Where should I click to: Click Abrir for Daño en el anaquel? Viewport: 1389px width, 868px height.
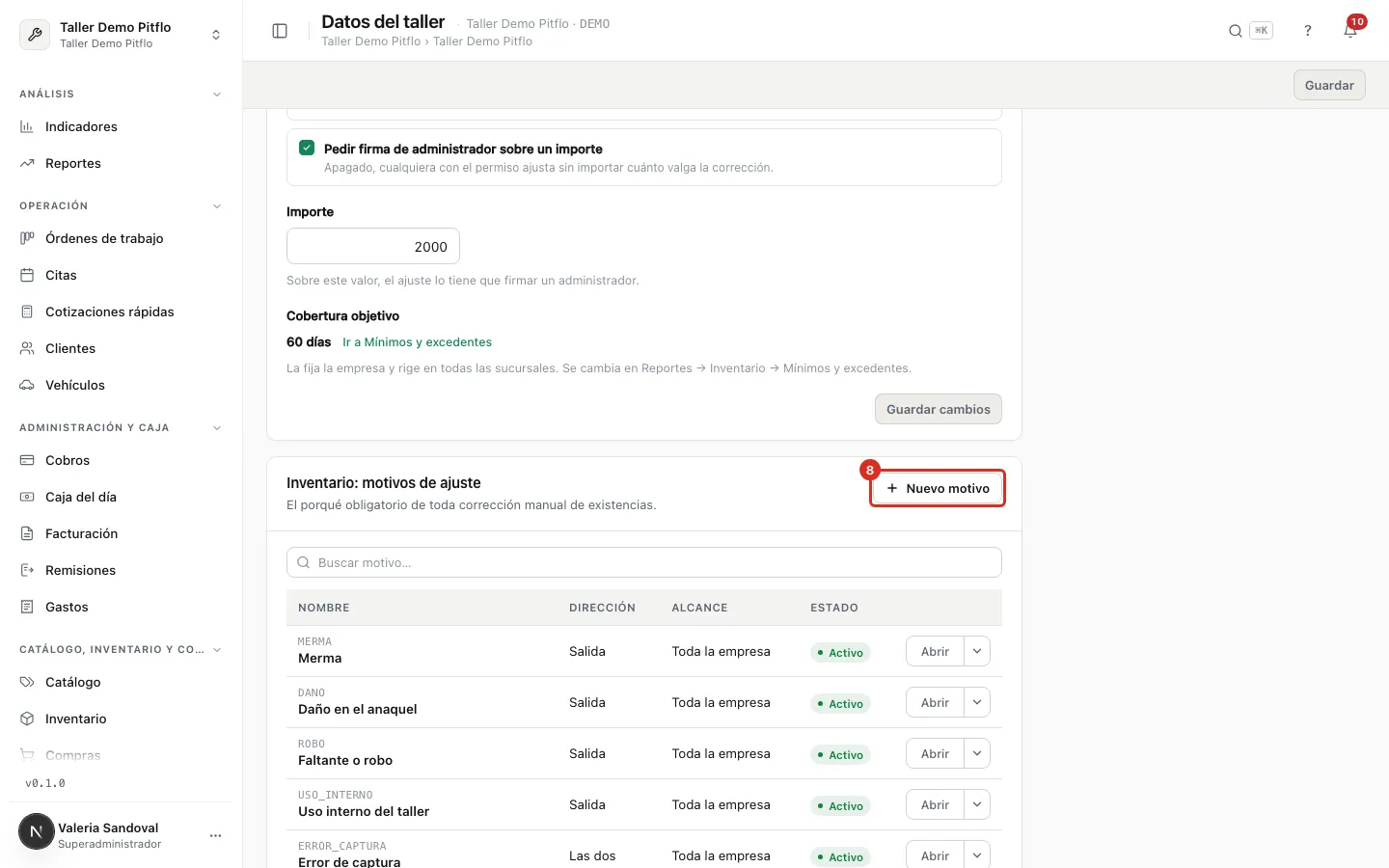click(x=935, y=702)
